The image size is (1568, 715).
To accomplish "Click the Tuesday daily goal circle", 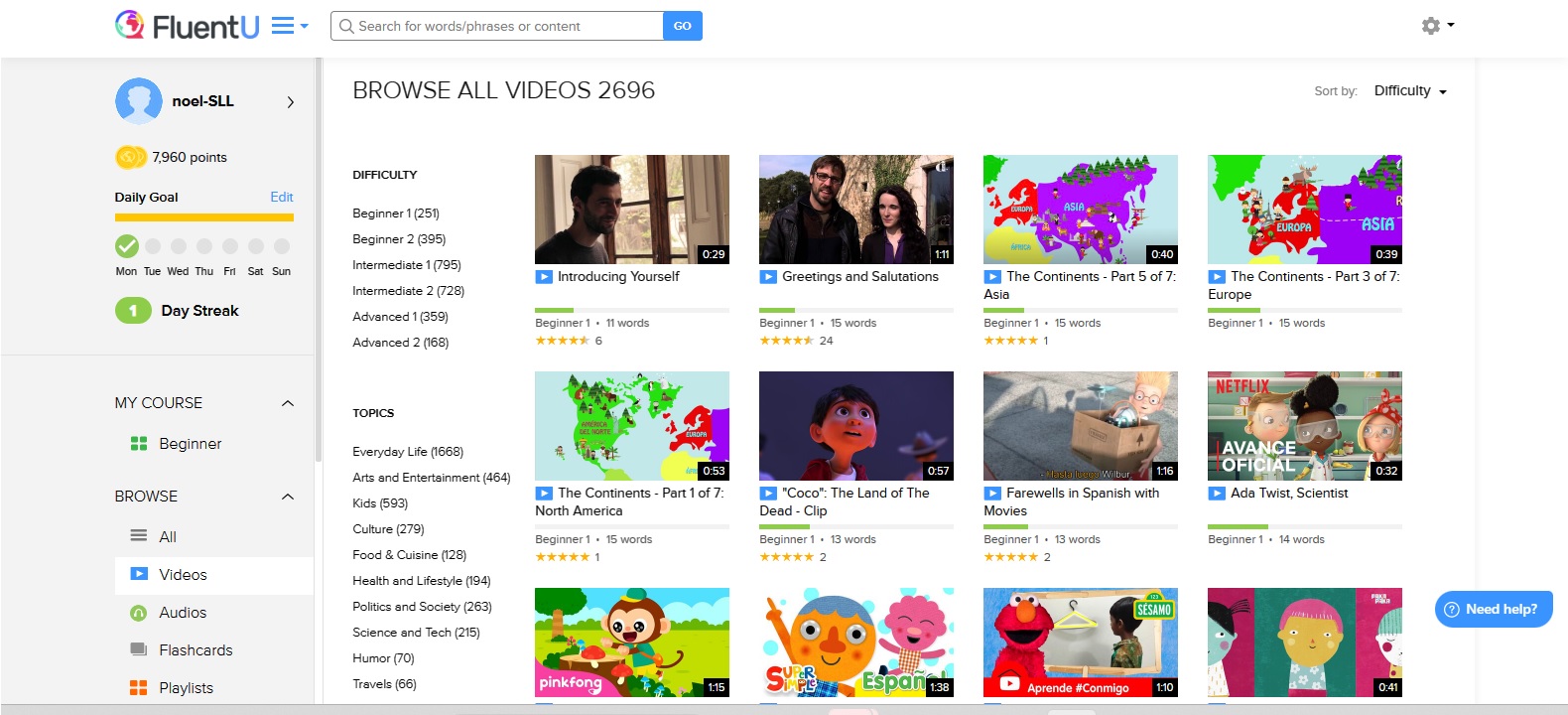I will [x=153, y=246].
